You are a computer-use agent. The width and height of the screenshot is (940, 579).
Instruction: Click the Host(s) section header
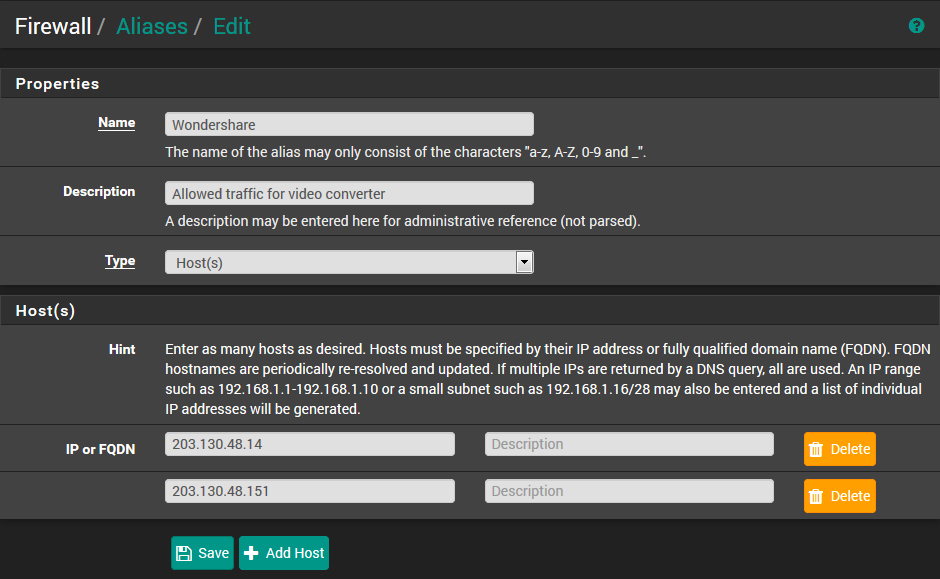(45, 311)
